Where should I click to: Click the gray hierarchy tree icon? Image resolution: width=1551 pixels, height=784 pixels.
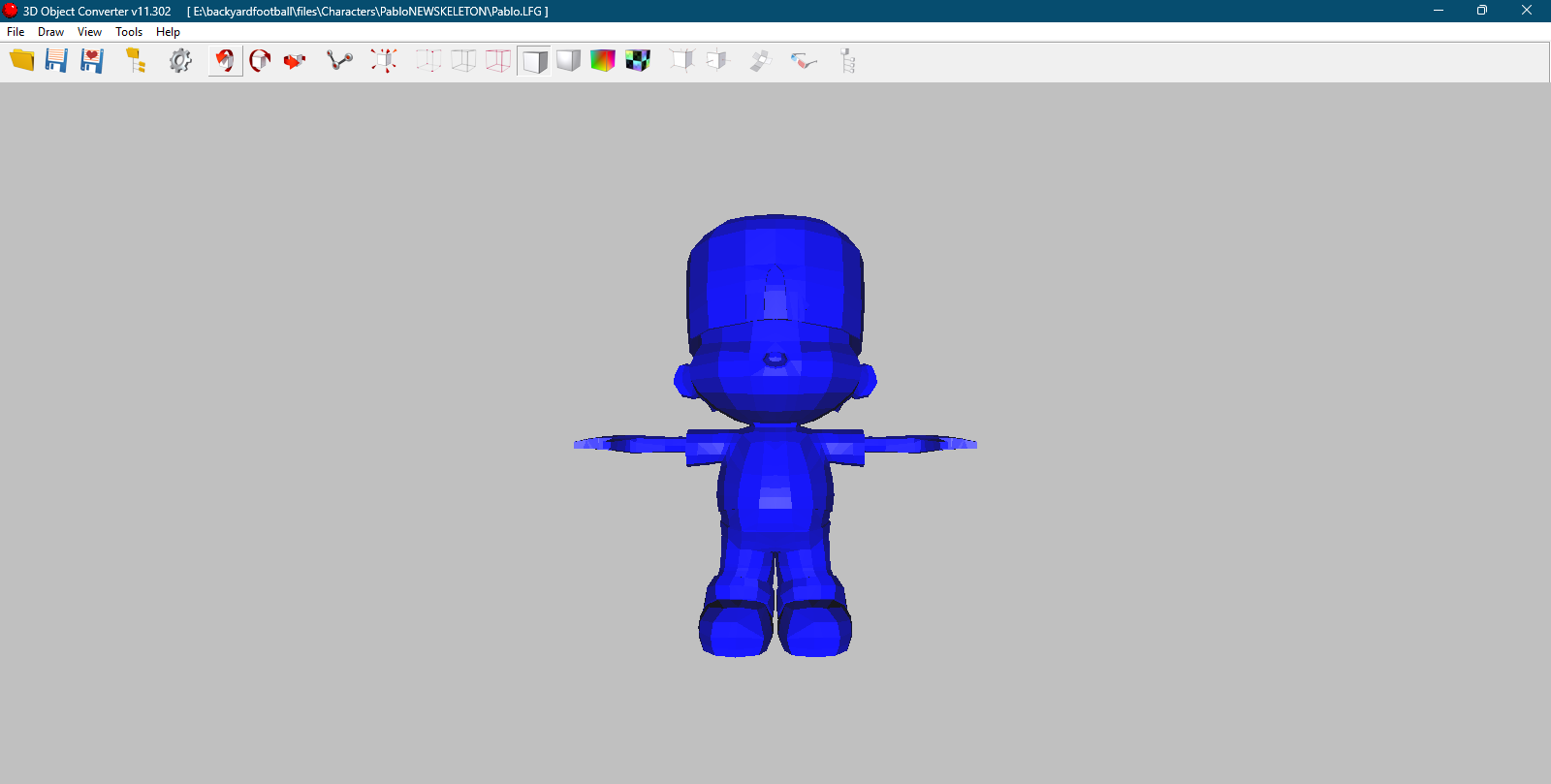point(847,61)
